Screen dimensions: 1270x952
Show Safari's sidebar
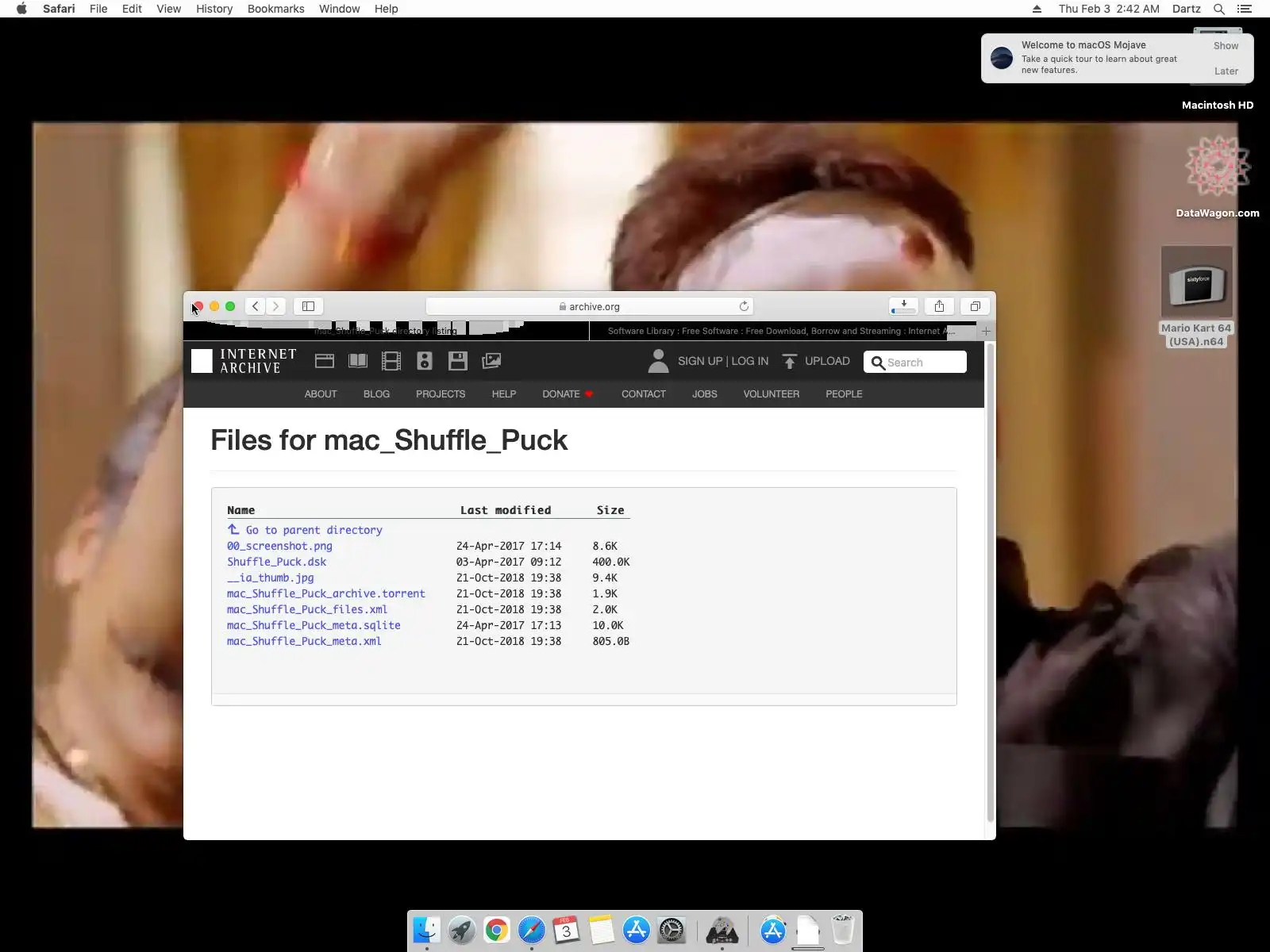click(x=309, y=306)
